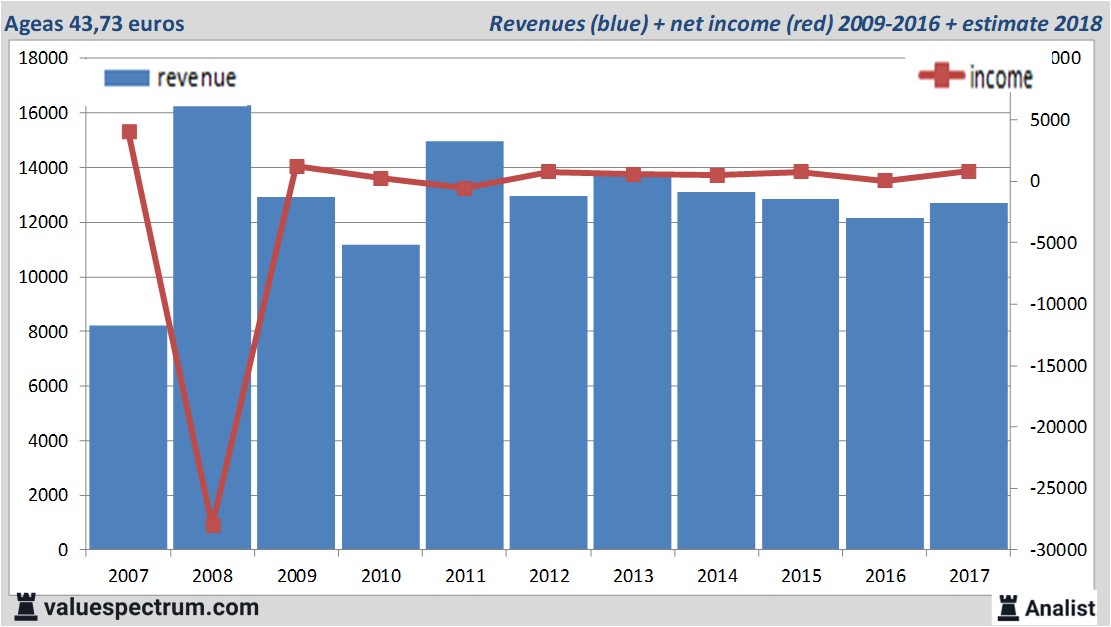Select the Analist rook icon bottom right
The image size is (1111, 627).
tap(1006, 607)
